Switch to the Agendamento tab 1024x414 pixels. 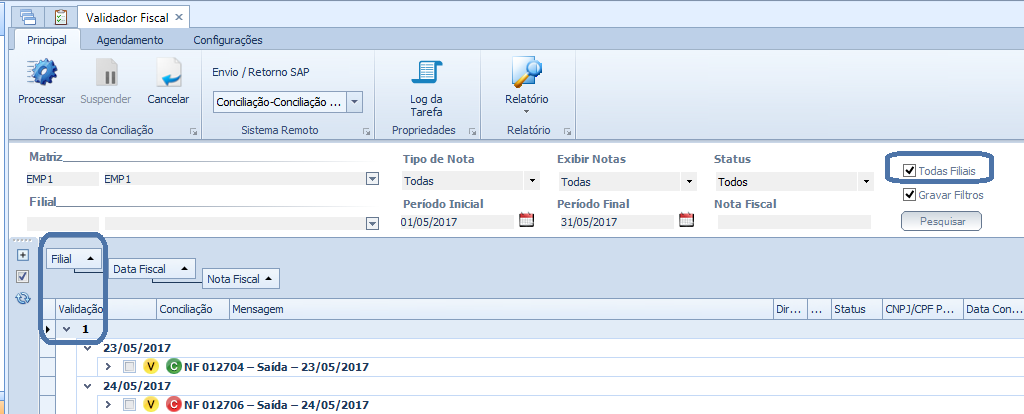point(129,40)
